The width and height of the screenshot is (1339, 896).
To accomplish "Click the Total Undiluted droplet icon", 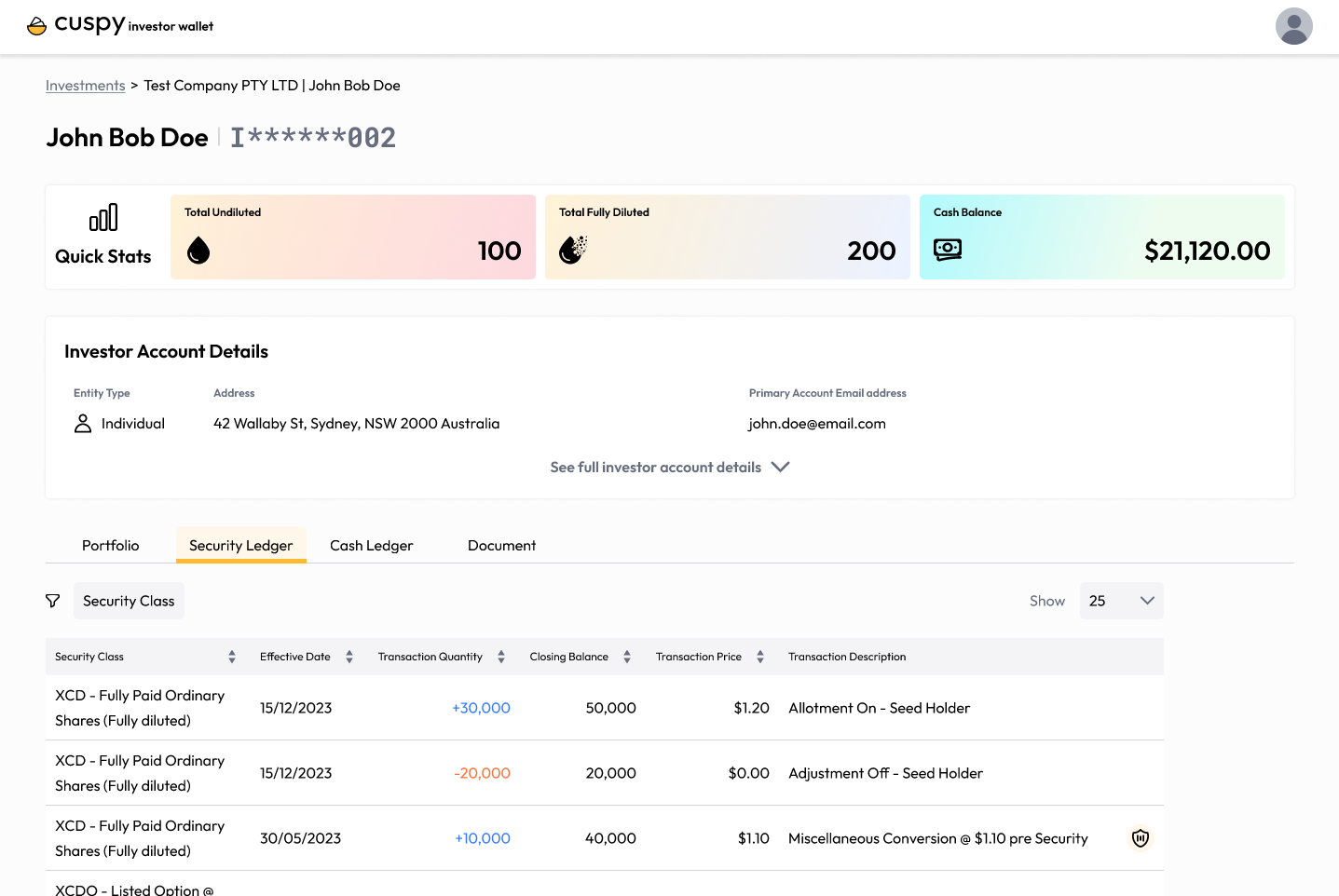I will 198,250.
